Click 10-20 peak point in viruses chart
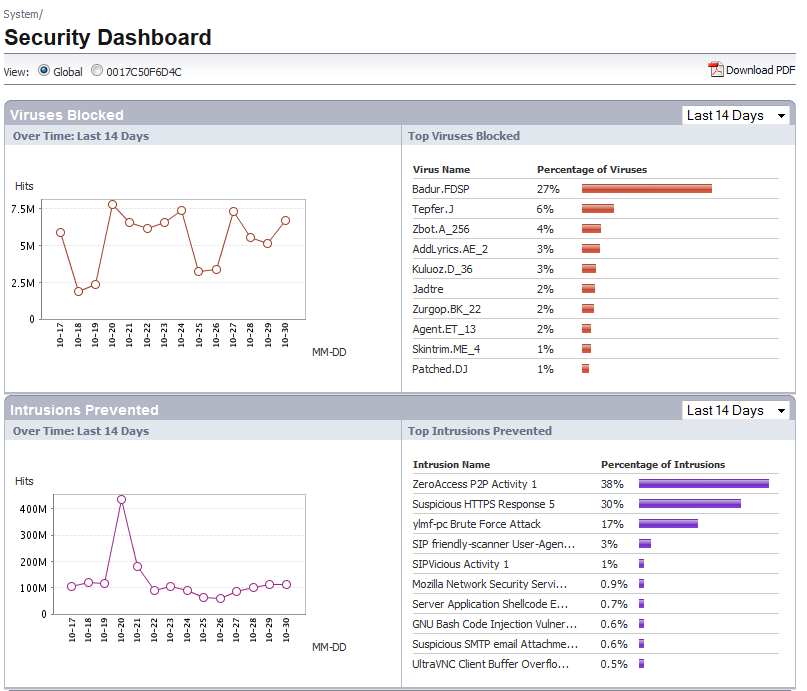The height and width of the screenshot is (691, 807). [x=112, y=204]
